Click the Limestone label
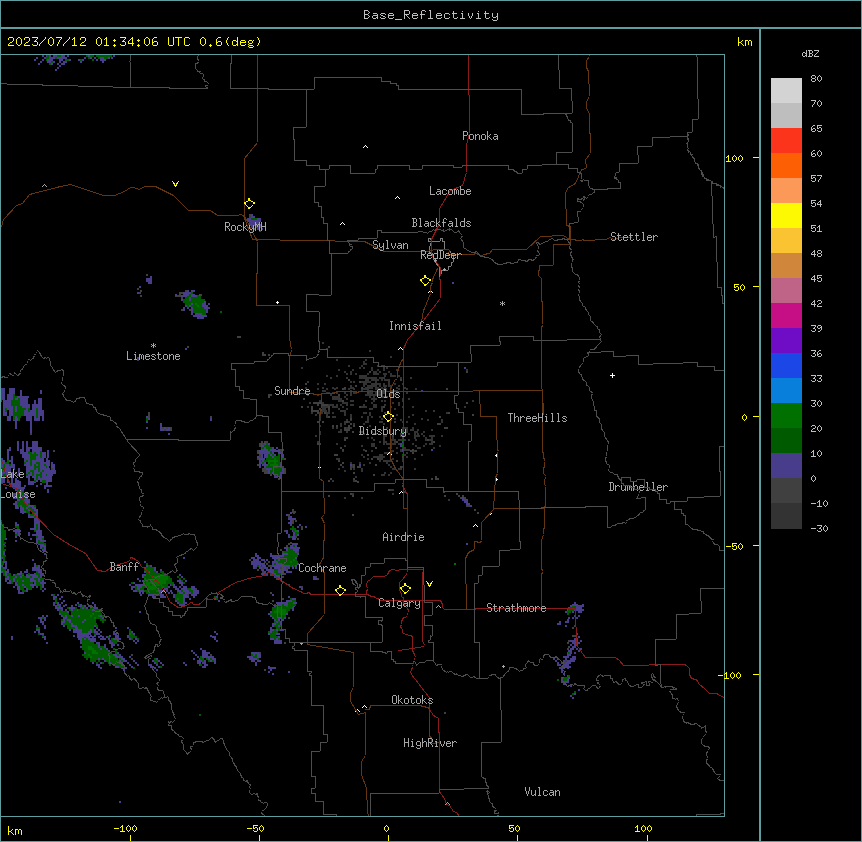This screenshot has height=842, width=862. pos(153,356)
